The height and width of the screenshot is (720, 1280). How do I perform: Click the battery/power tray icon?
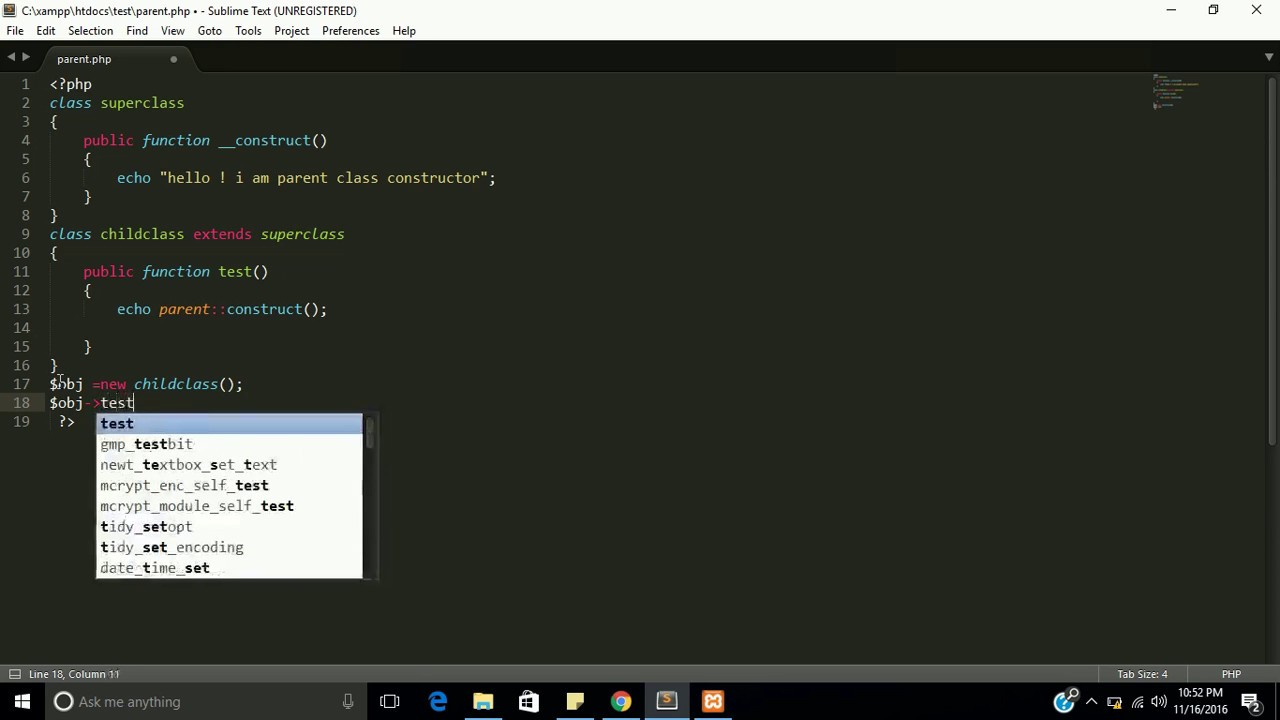tap(1114, 702)
